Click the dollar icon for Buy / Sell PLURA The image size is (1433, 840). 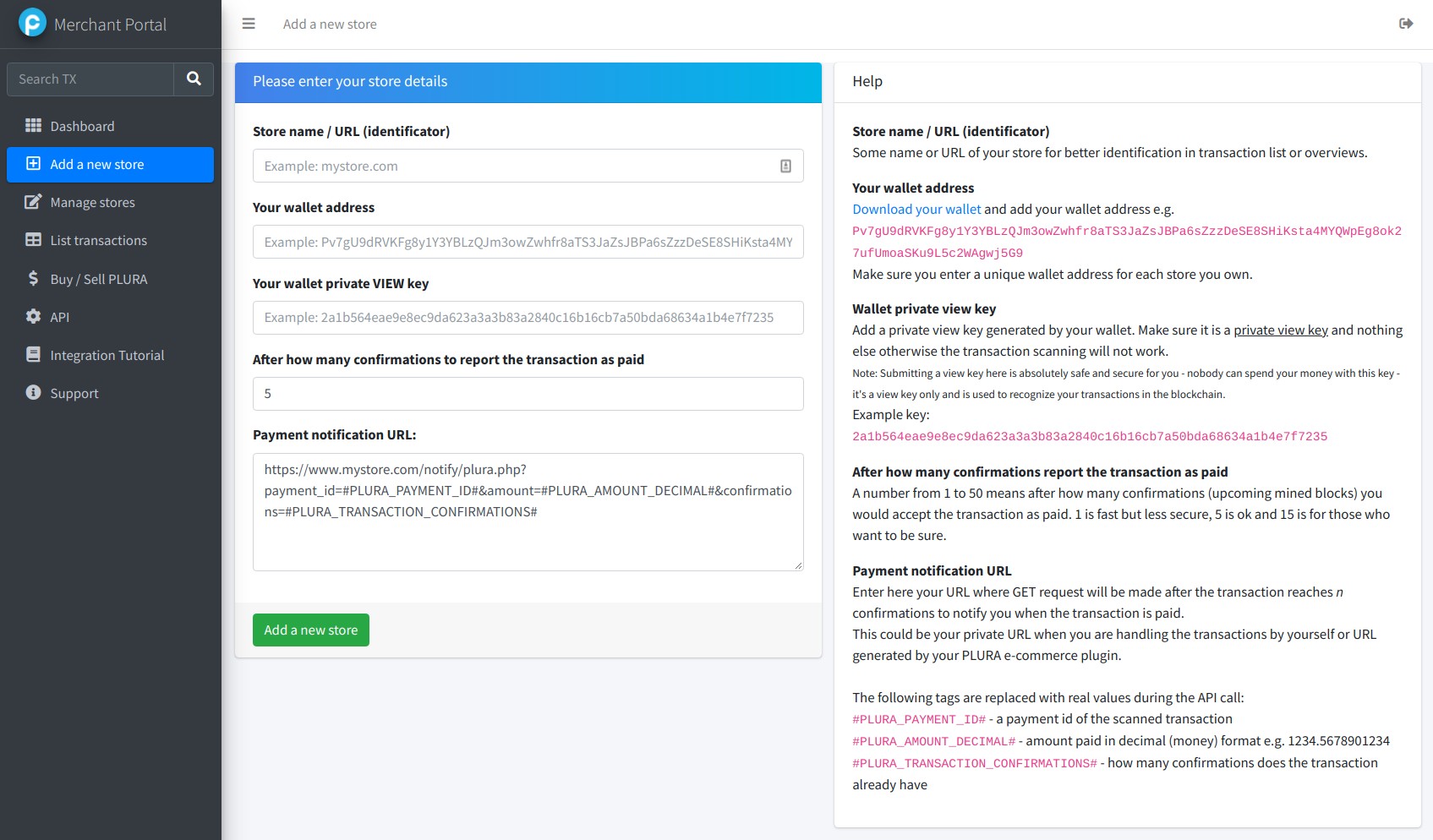point(33,278)
